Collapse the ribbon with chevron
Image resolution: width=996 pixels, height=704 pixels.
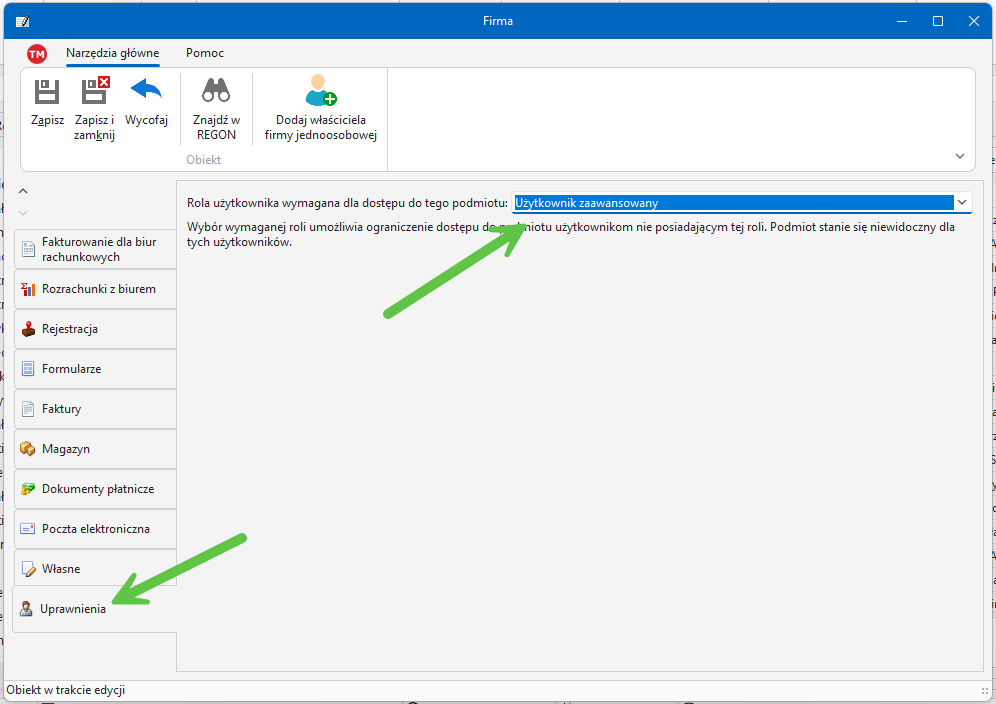[960, 156]
